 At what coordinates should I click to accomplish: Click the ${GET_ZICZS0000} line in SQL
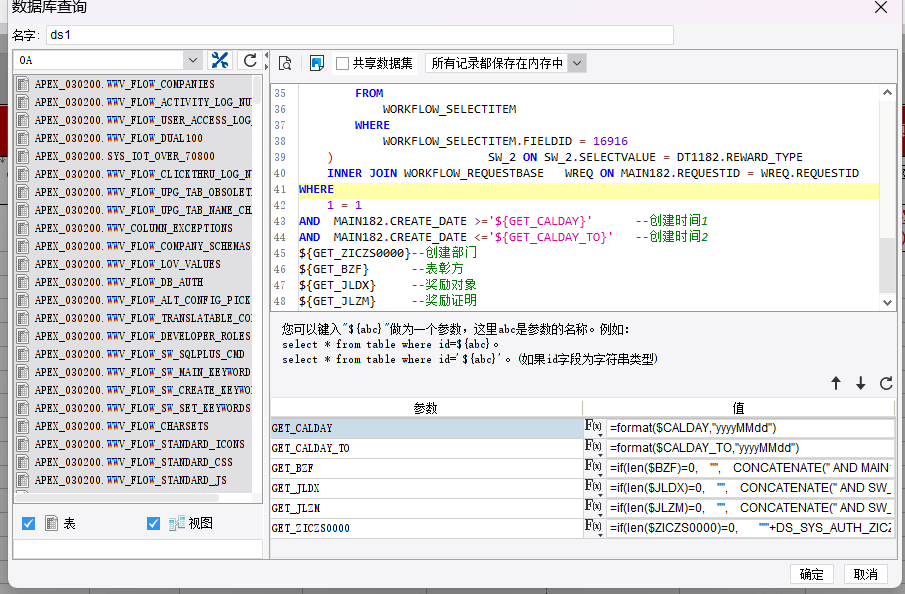(388, 253)
